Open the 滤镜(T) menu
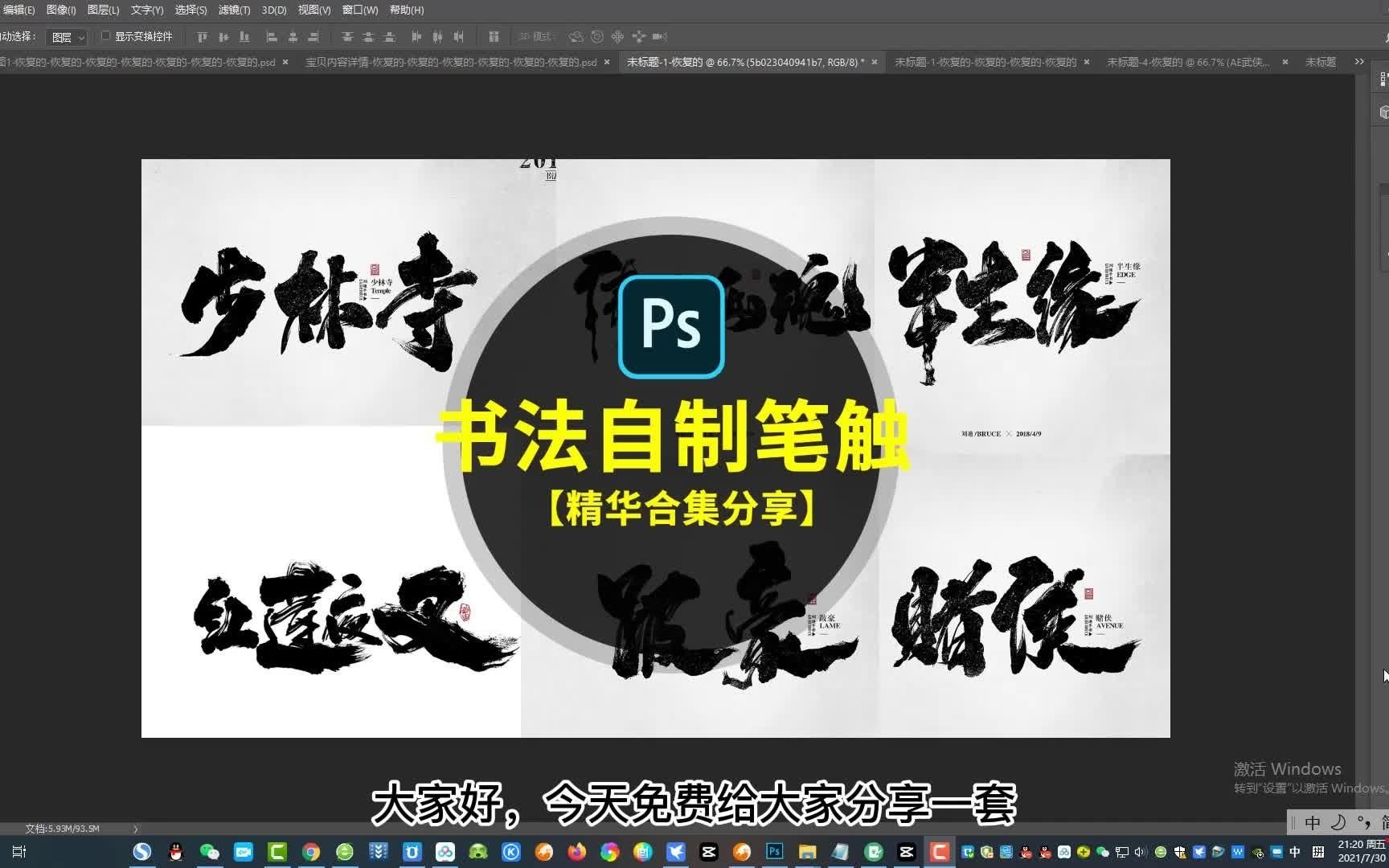Viewport: 1389px width, 868px height. point(234,10)
